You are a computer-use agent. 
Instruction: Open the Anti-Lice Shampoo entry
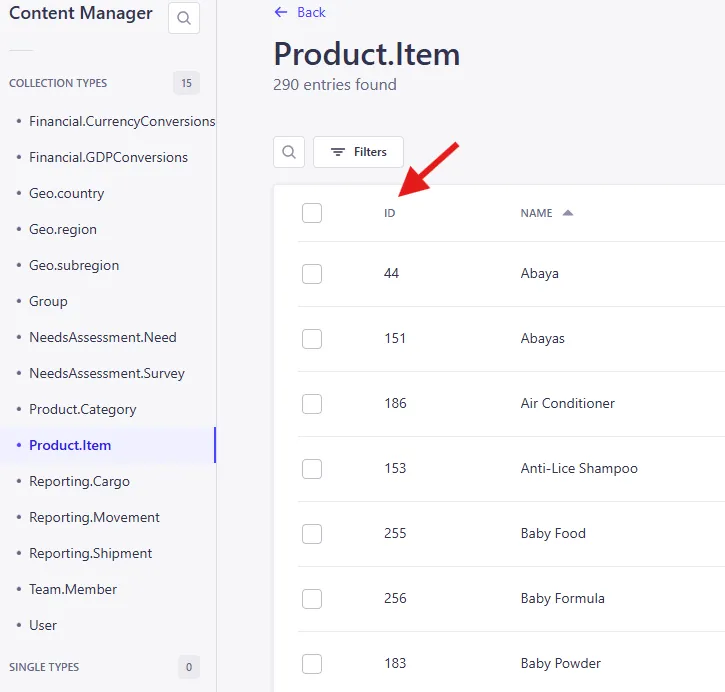pos(579,468)
